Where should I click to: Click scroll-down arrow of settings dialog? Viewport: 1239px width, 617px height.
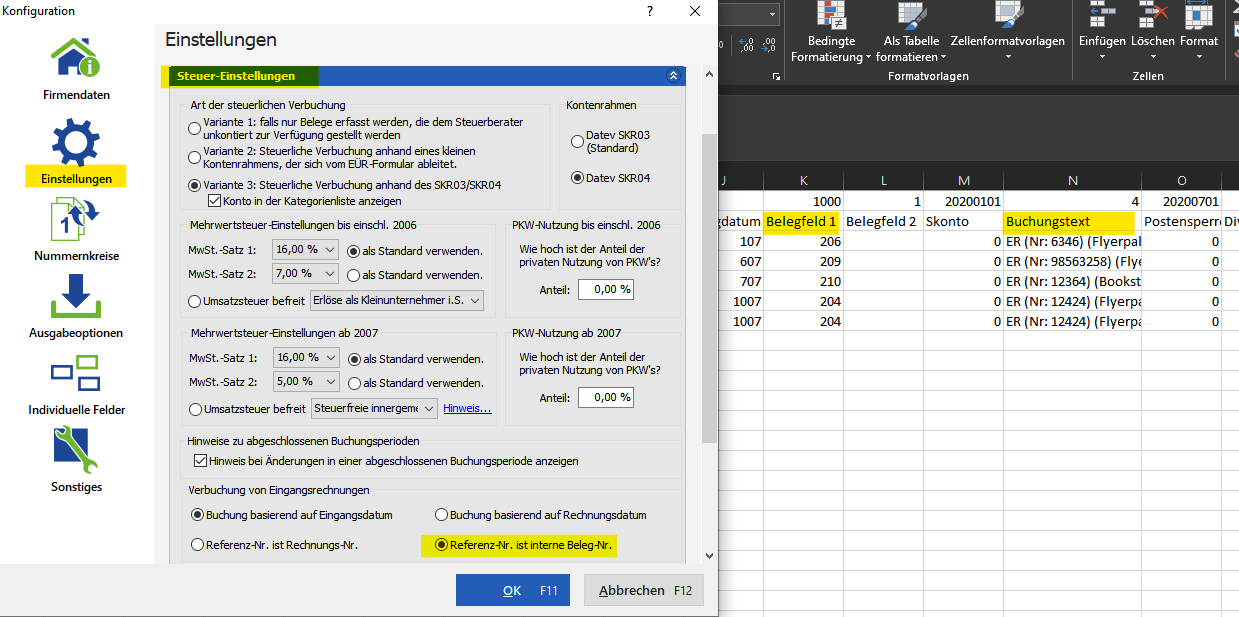[709, 555]
